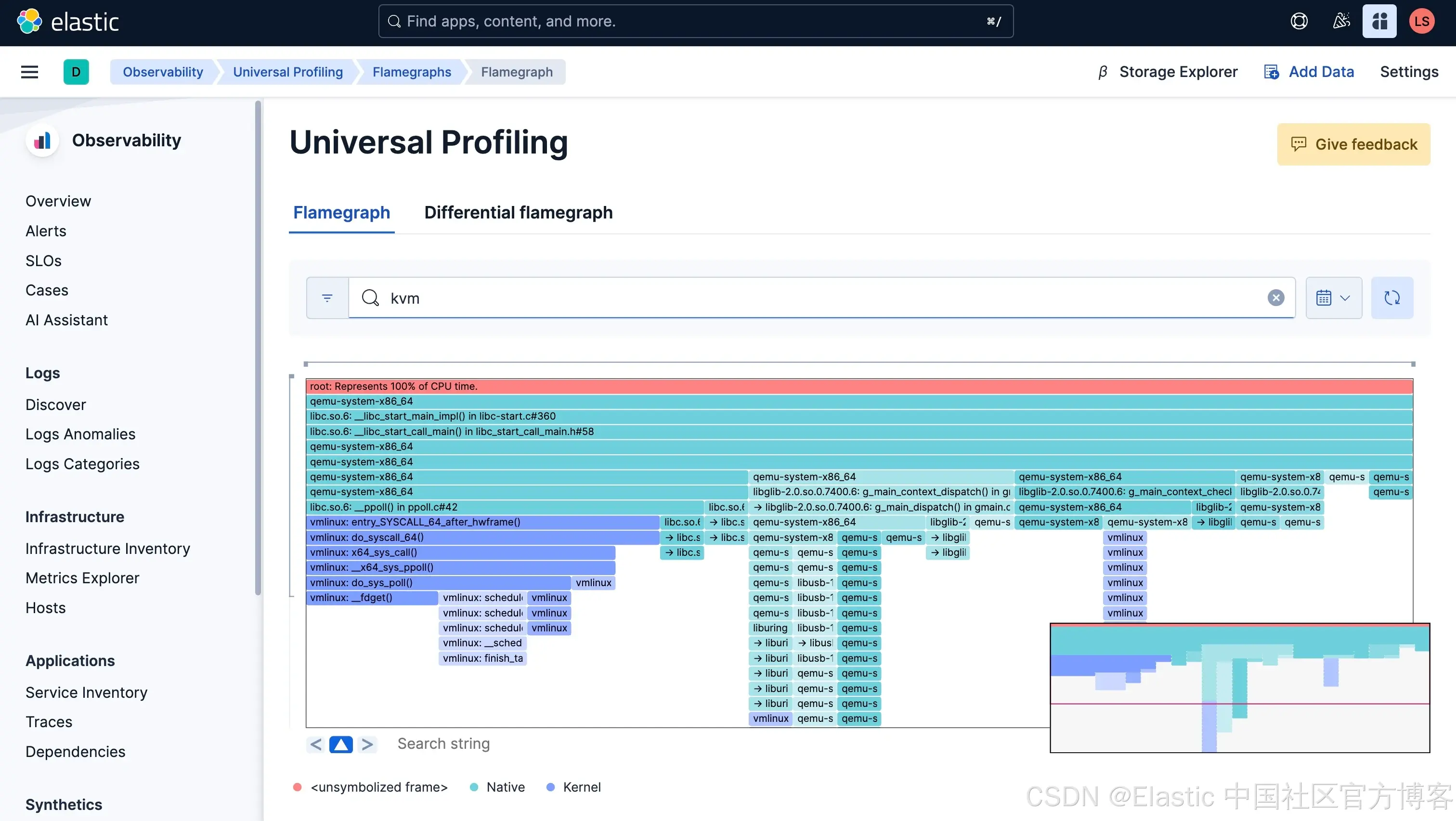This screenshot has height=821, width=1456.
Task: Open Discover under Logs
Action: pos(55,405)
